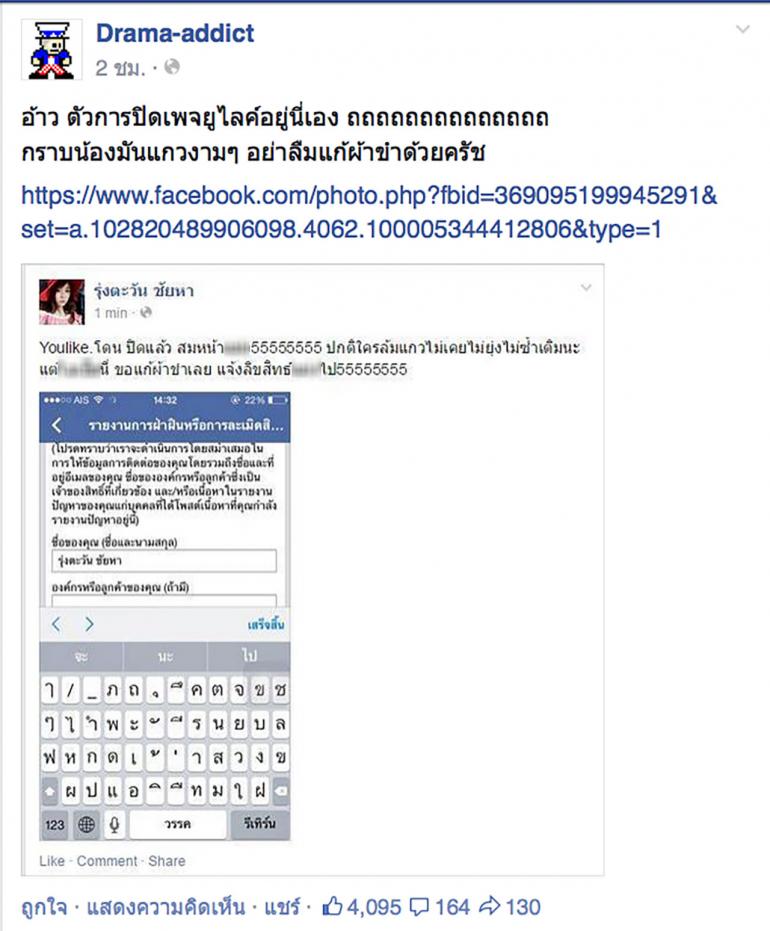Tap the backspace delete key
This screenshot has width=770, height=931.
pos(281,791)
